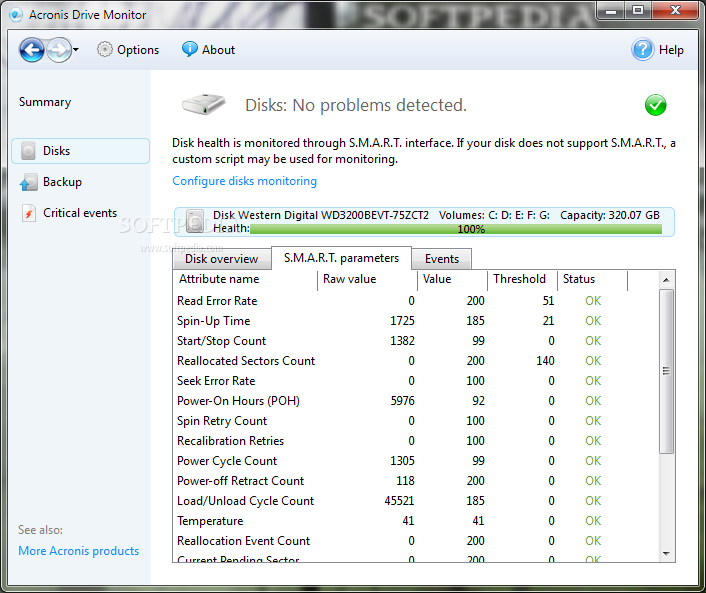The height and width of the screenshot is (593, 706).
Task: Select the Spin Retry Count row
Action: click(x=416, y=421)
